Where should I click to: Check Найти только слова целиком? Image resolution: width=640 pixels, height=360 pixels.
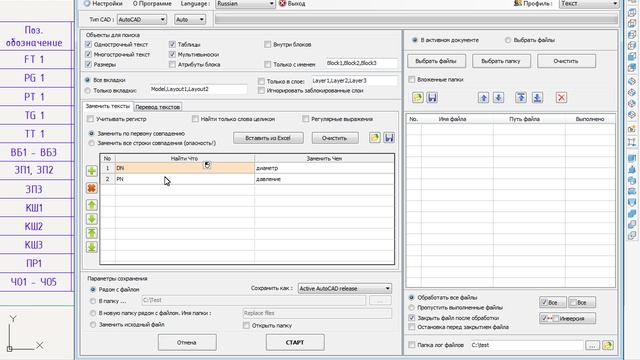click(x=195, y=119)
